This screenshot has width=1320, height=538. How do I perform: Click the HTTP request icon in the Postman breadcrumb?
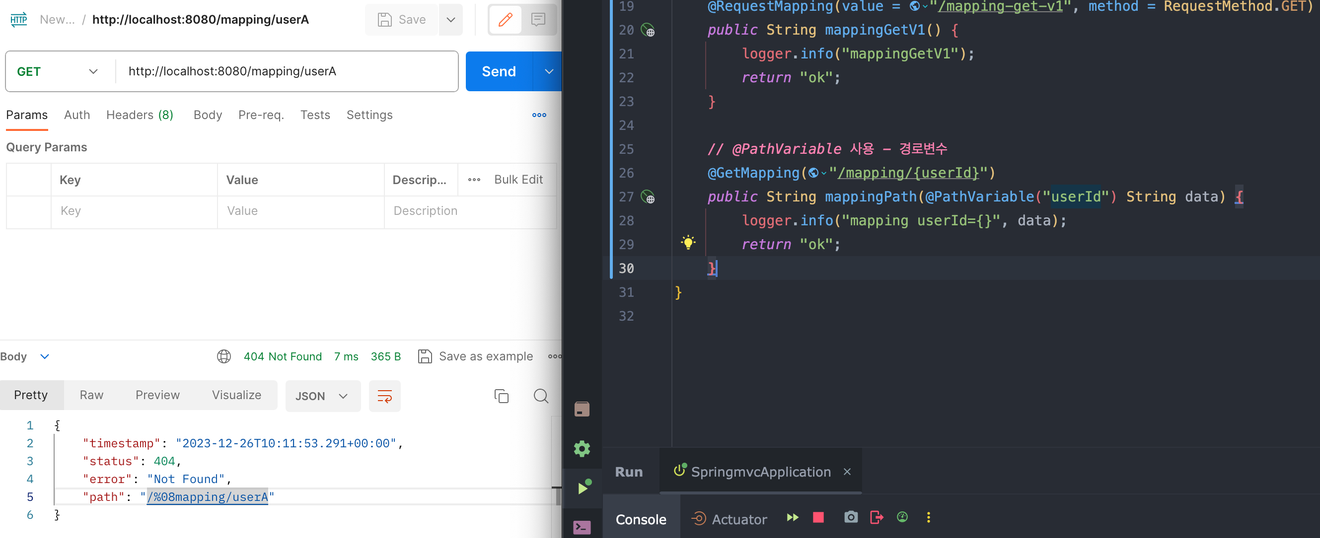pyautogui.click(x=18, y=19)
